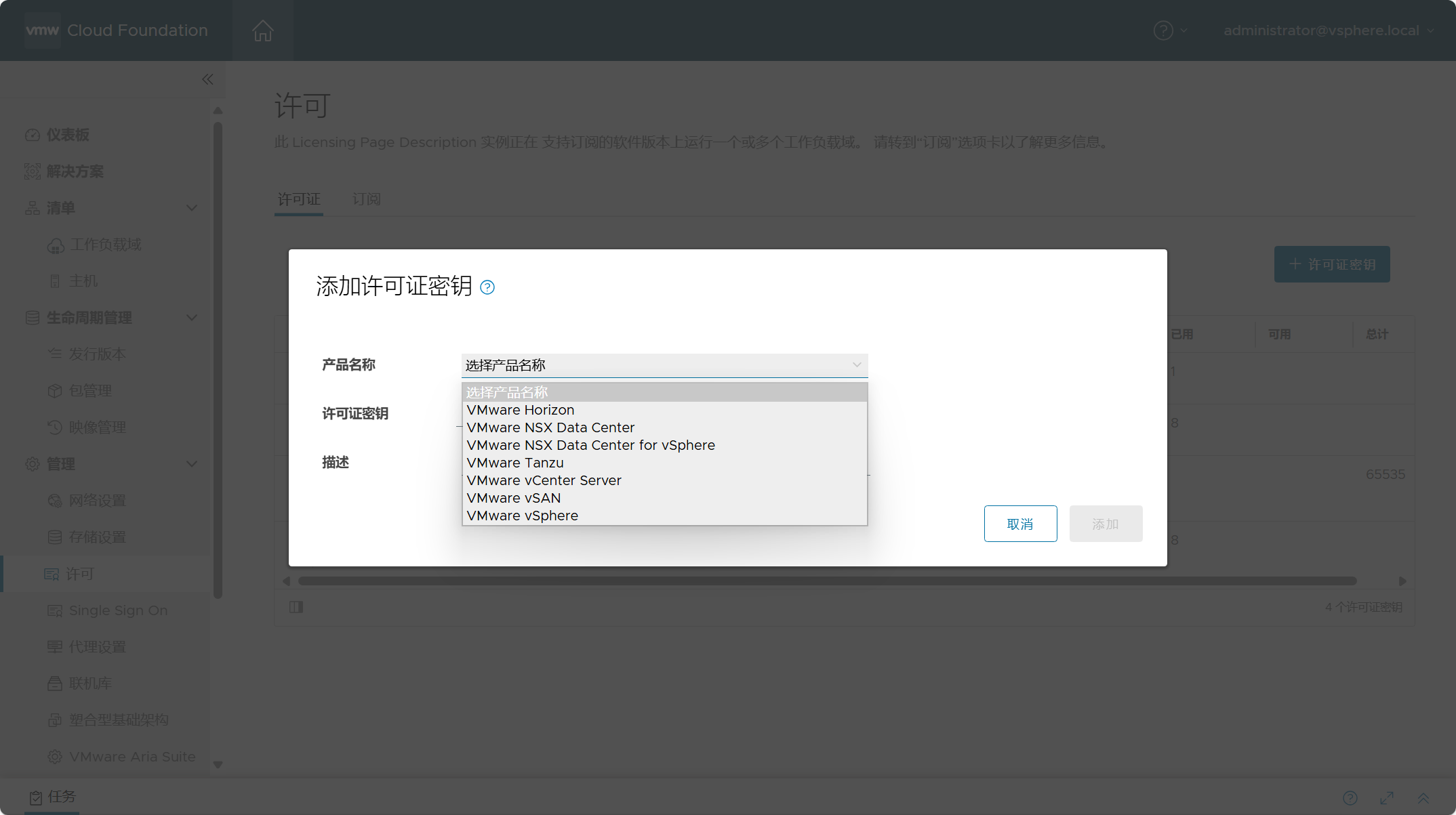Click the help icon beside 添加许可证密钥 title
1456x815 pixels.
pos(487,287)
